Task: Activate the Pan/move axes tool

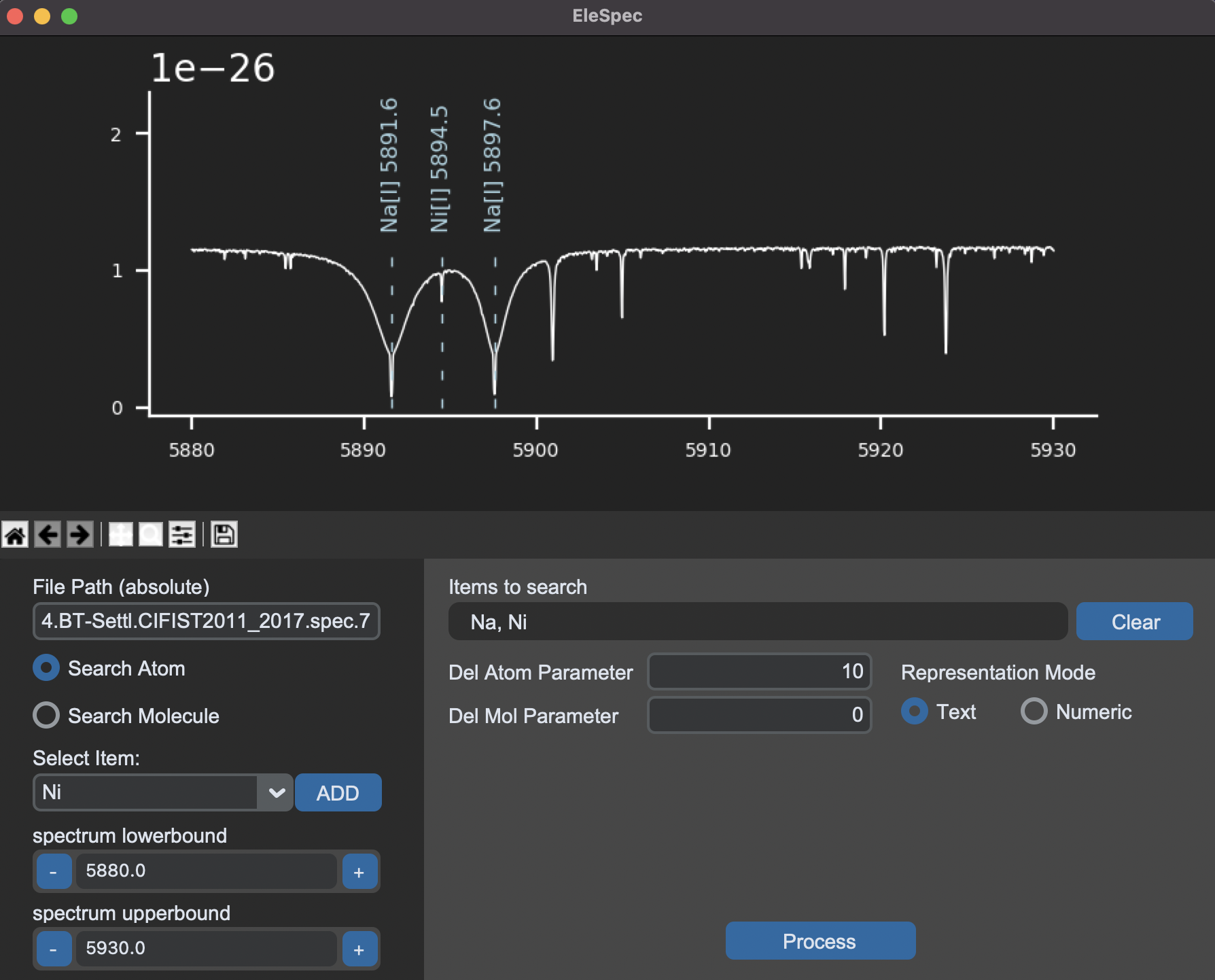Action: 121,535
